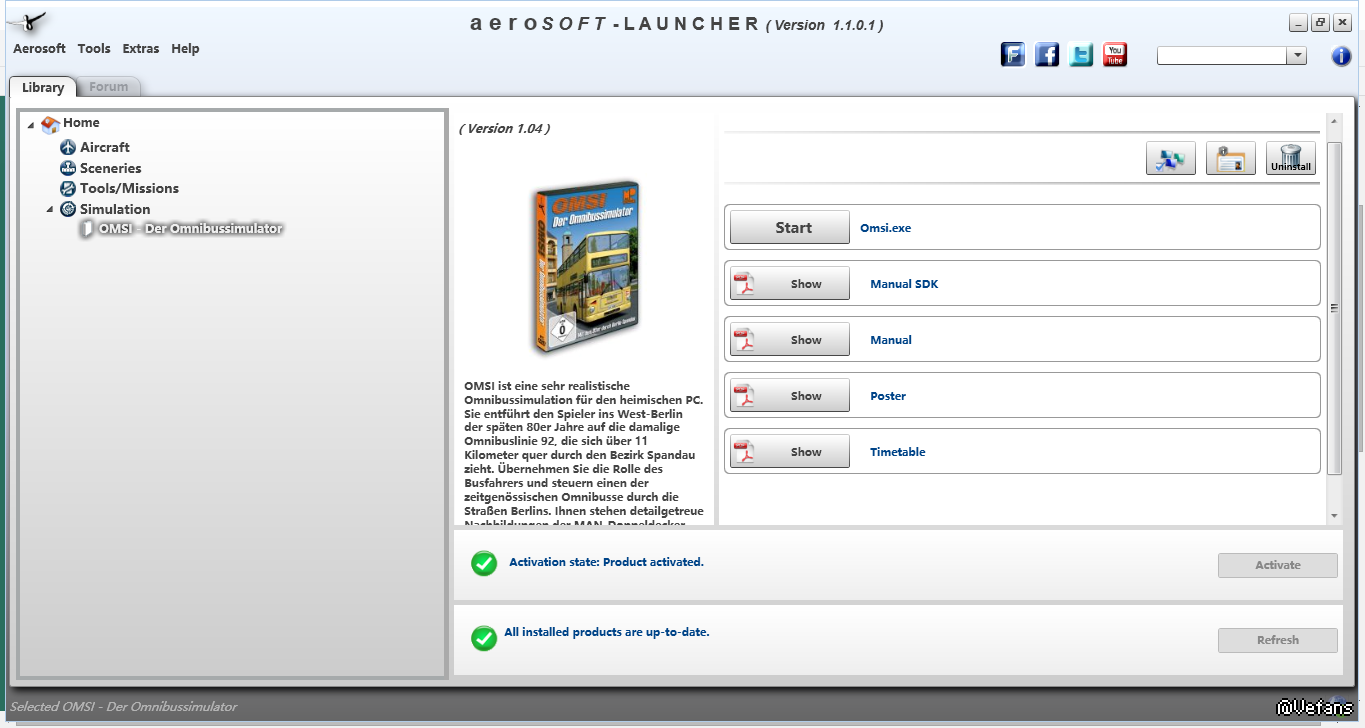Click status bar text 'Selected OMSI - Der Omnibussimulator'
This screenshot has height=728, width=1365.
(x=124, y=707)
